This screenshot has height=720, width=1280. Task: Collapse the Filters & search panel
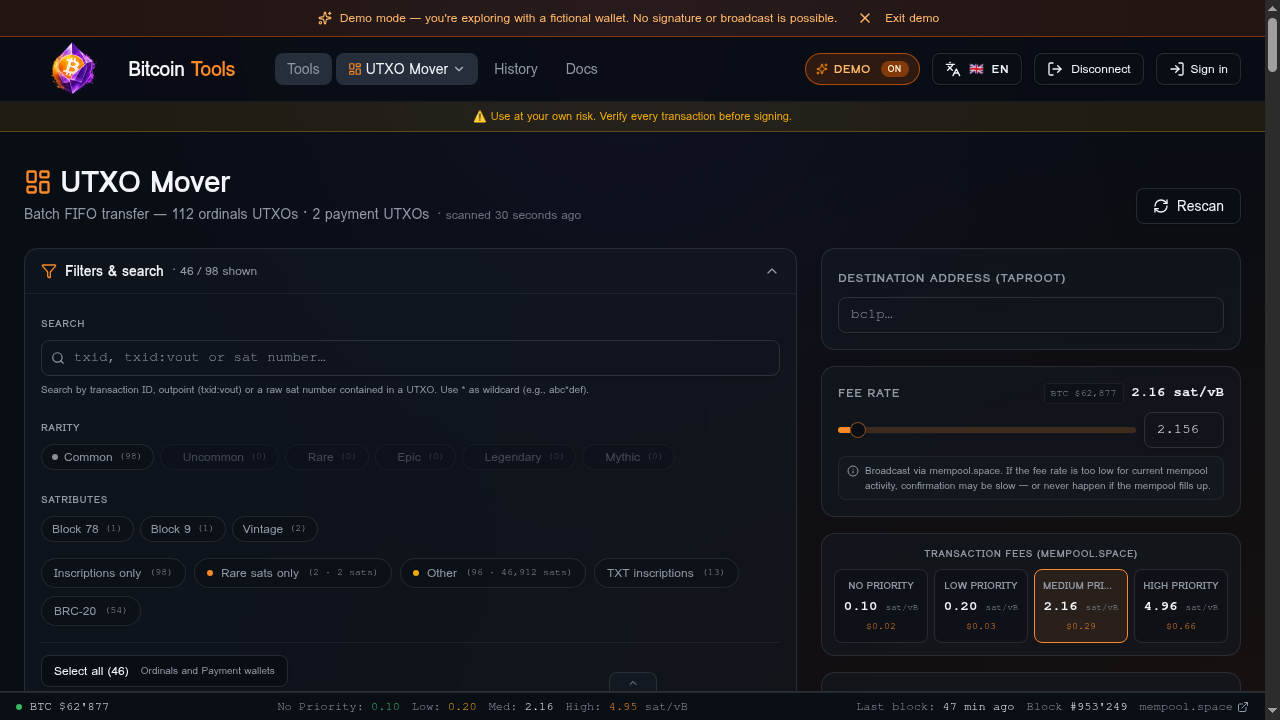coord(772,271)
